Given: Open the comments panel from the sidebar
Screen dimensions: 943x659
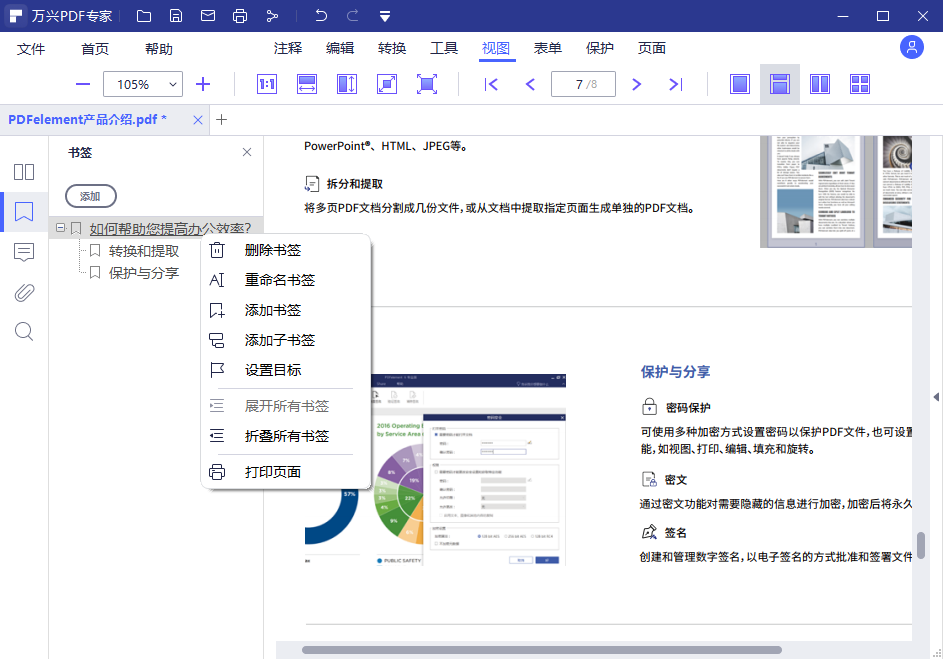Looking at the screenshot, I should click(x=24, y=252).
